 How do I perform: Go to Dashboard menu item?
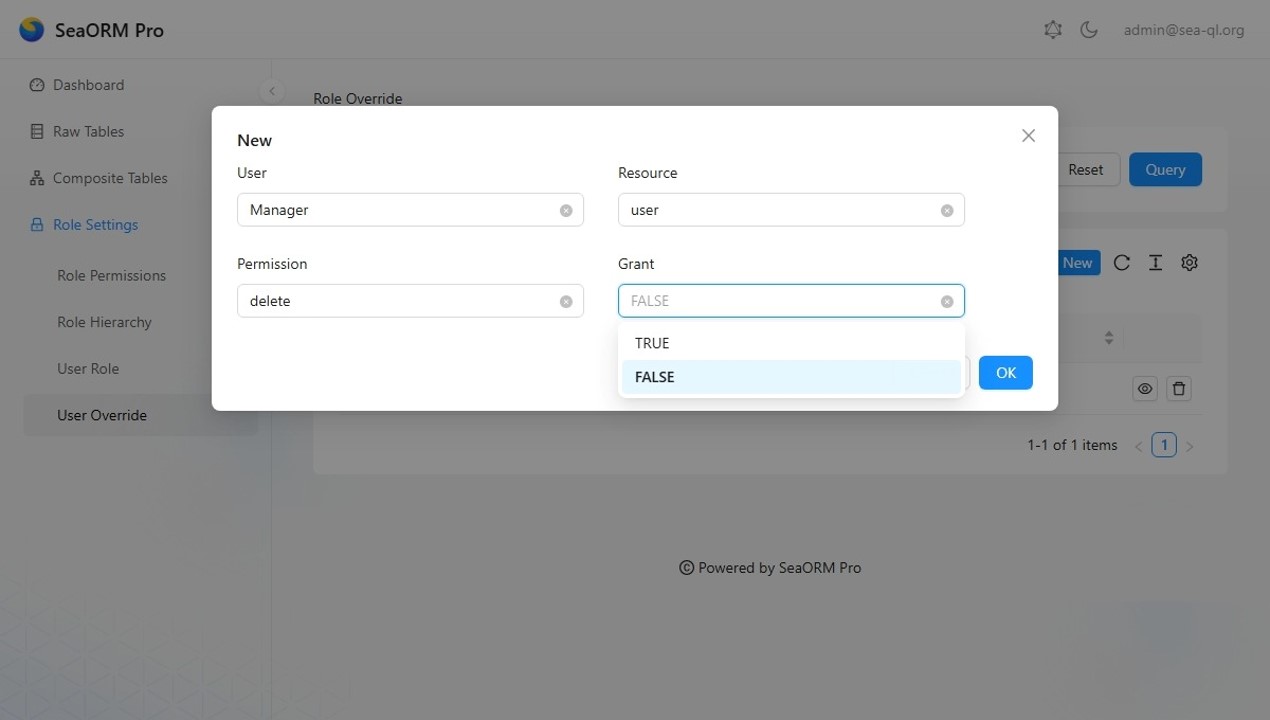coord(88,85)
